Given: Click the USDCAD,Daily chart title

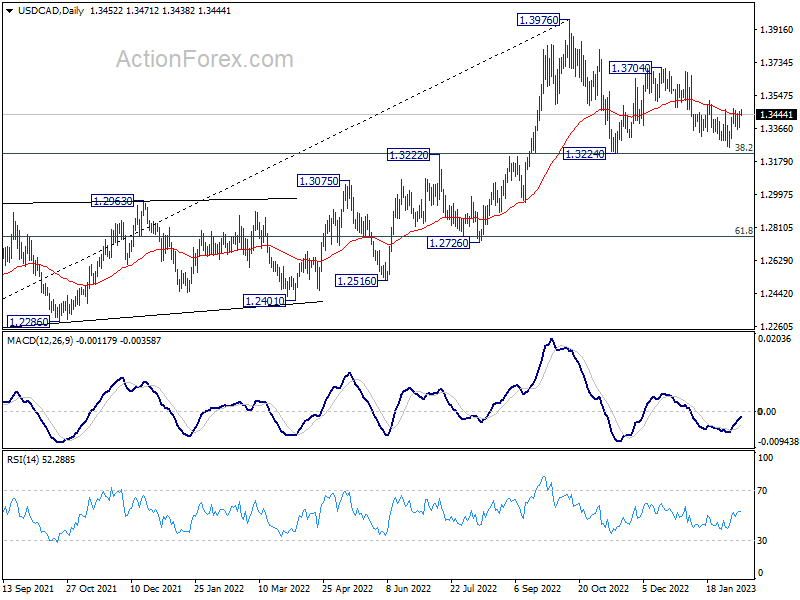Looking at the screenshot, I should pos(51,11).
